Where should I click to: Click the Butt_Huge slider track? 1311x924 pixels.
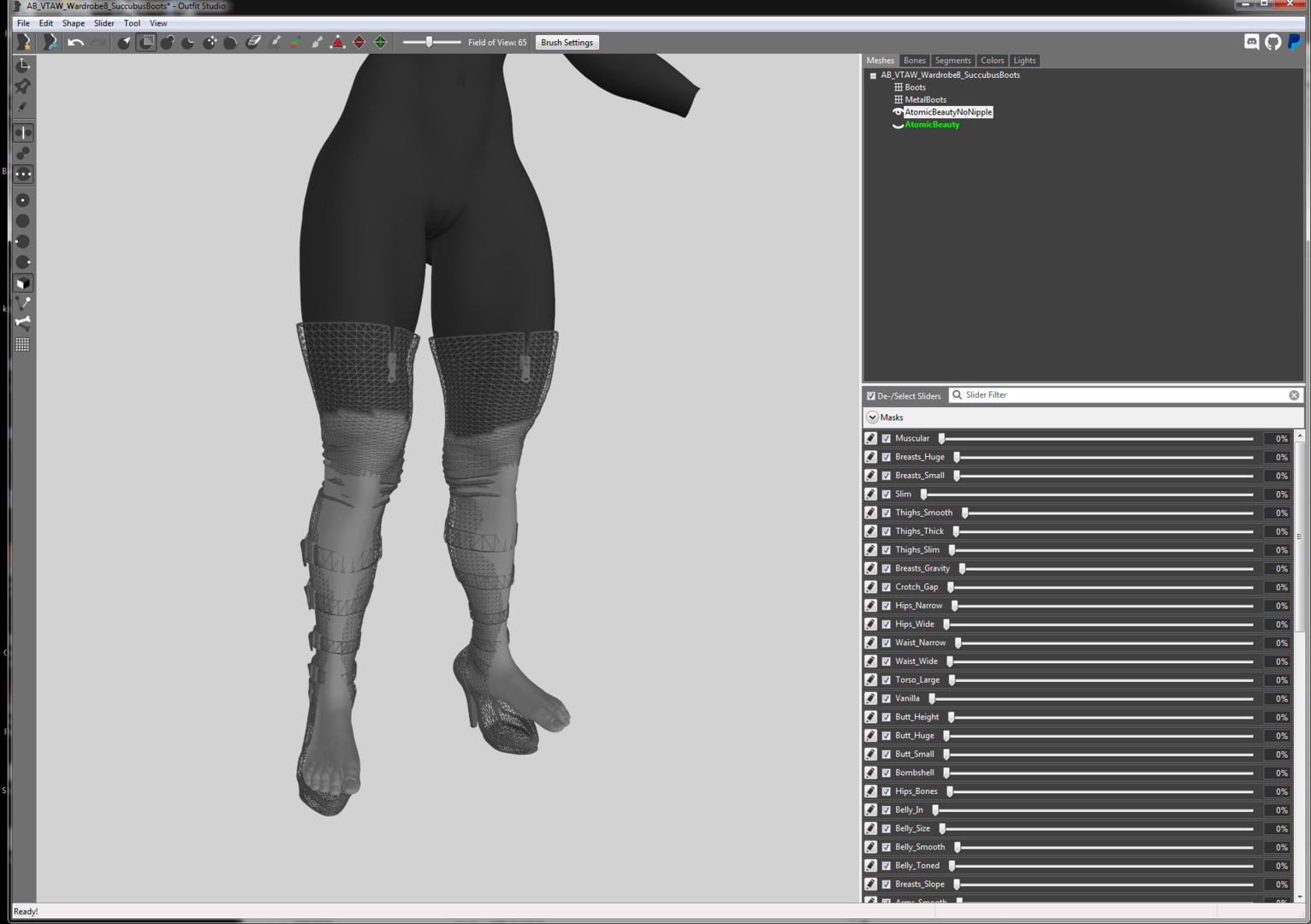[x=1099, y=736]
